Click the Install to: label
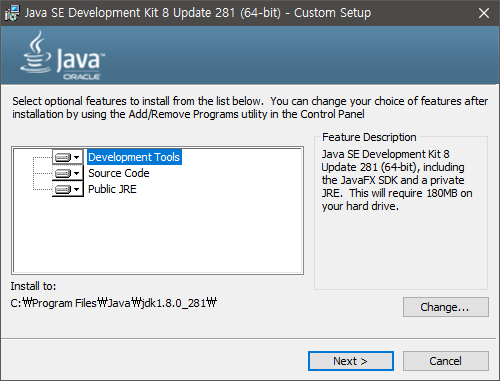The width and height of the screenshot is (500, 381). (x=33, y=286)
